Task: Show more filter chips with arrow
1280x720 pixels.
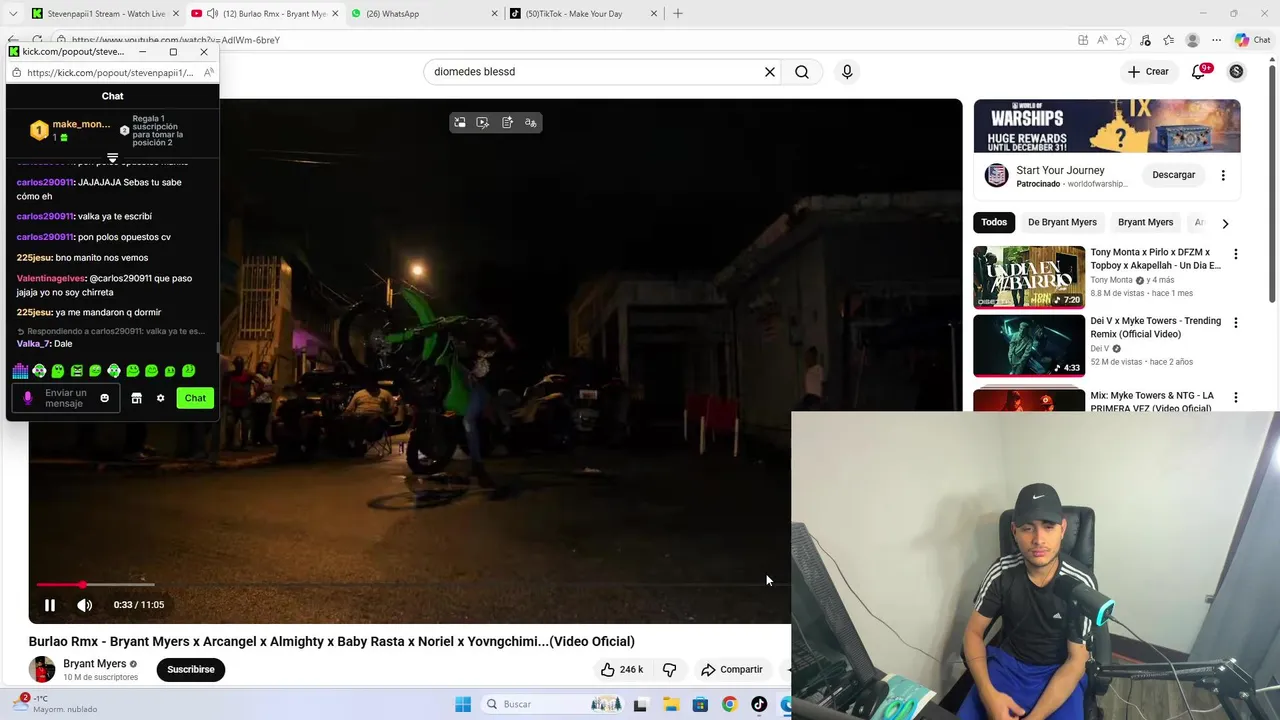Action: [x=1225, y=223]
